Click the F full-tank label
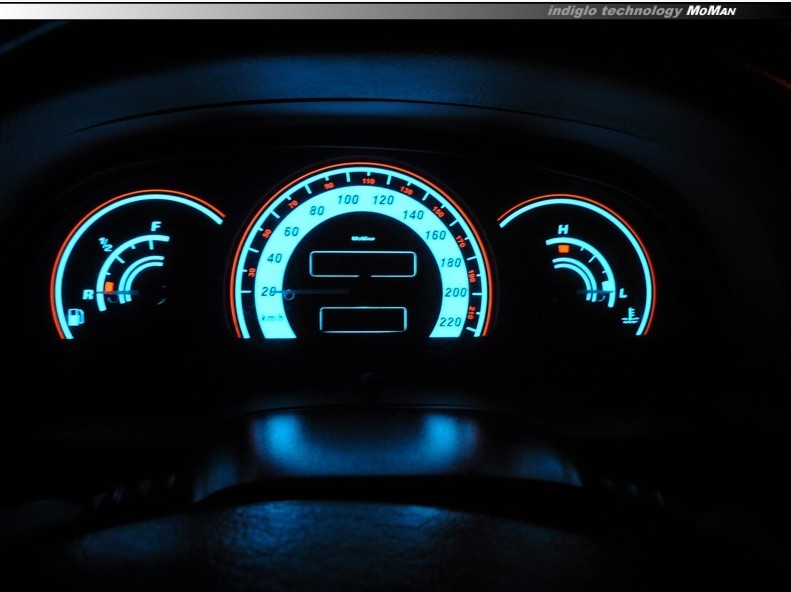 point(155,227)
